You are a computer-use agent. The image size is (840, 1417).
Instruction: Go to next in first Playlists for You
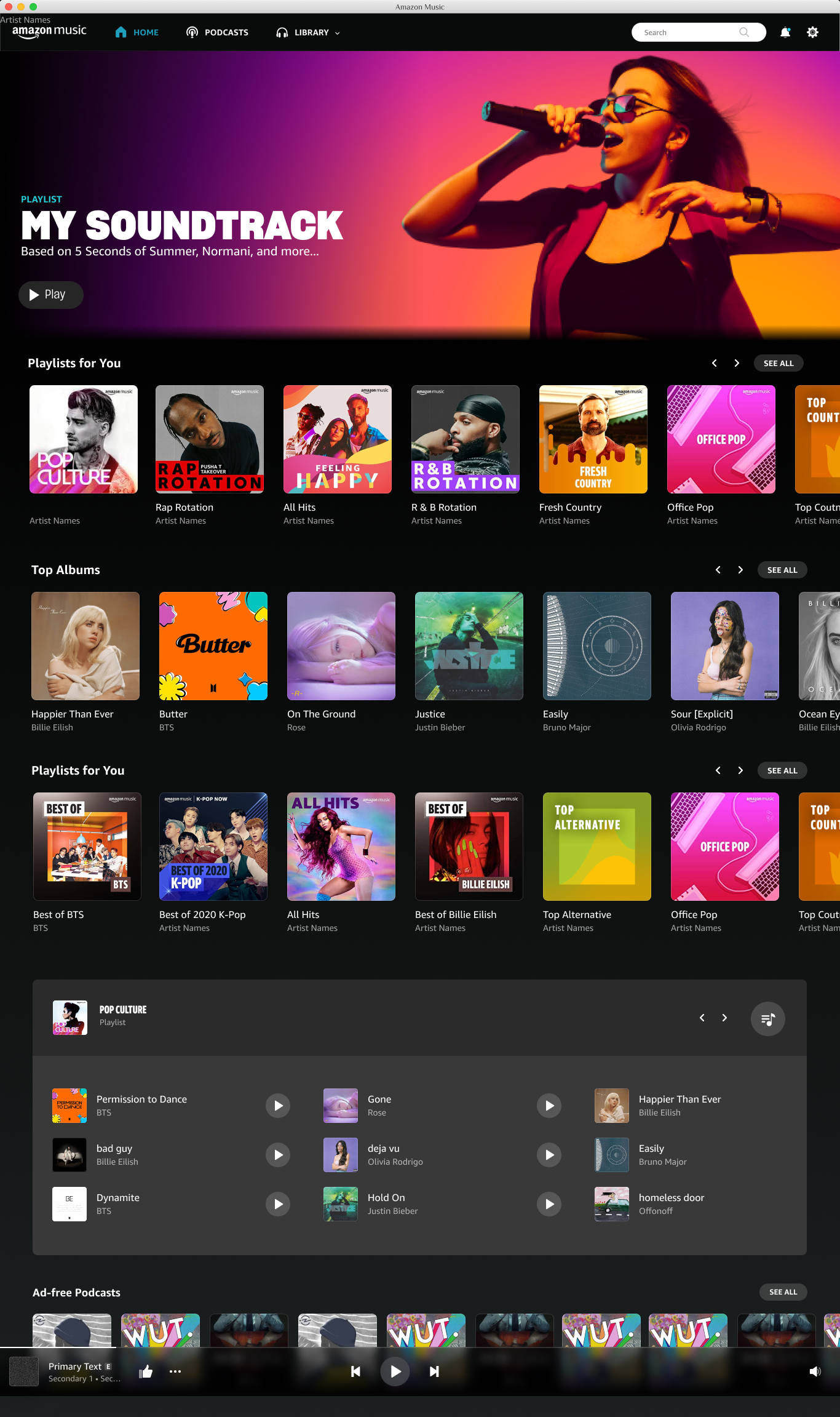pos(737,363)
